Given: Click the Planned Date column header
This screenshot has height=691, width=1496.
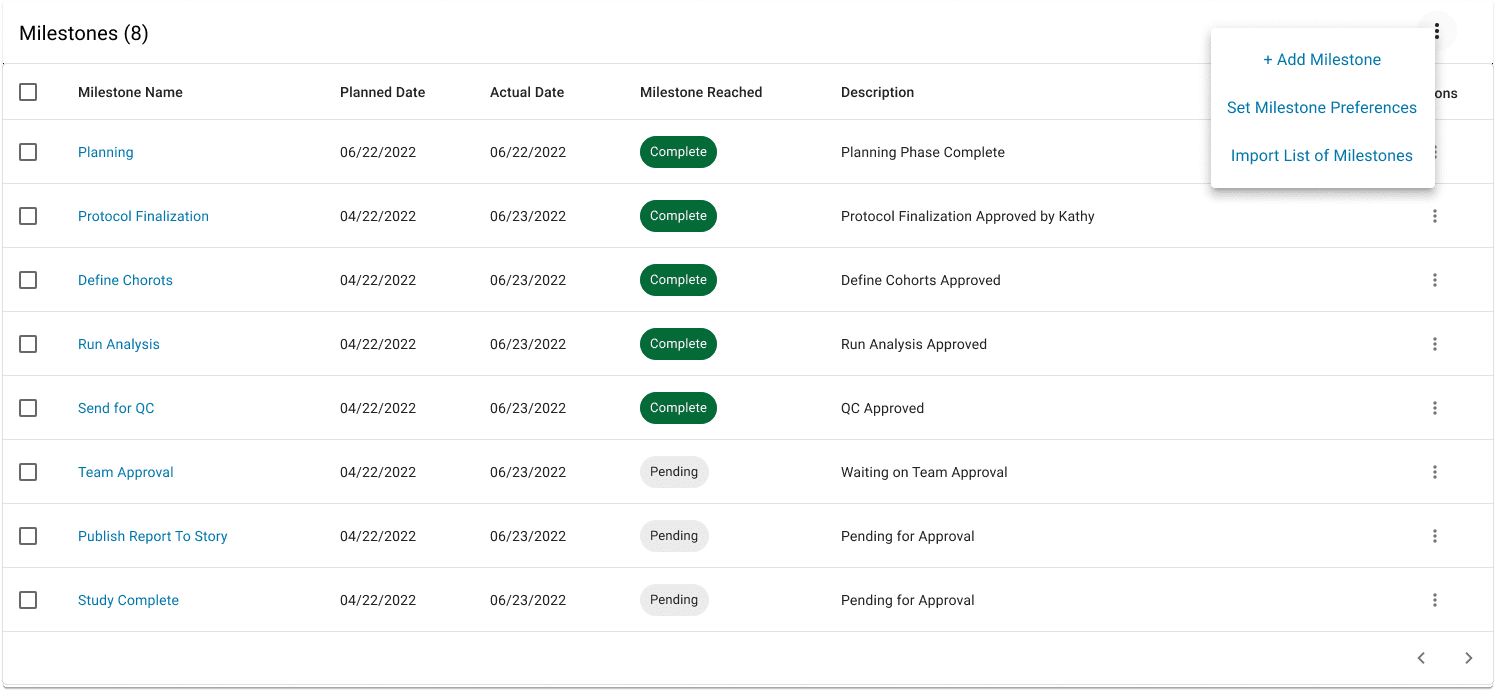Looking at the screenshot, I should pyautogui.click(x=382, y=92).
